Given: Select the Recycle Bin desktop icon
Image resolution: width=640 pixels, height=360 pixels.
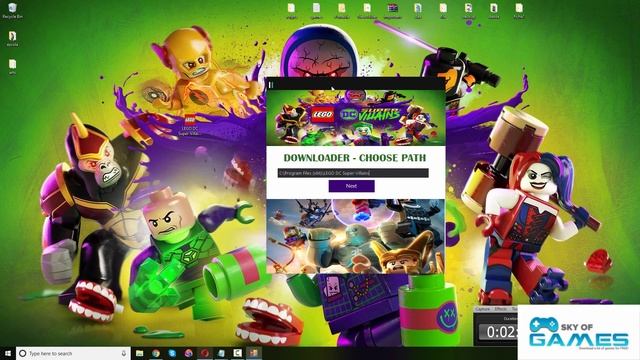Looking at the screenshot, I should [12, 11].
